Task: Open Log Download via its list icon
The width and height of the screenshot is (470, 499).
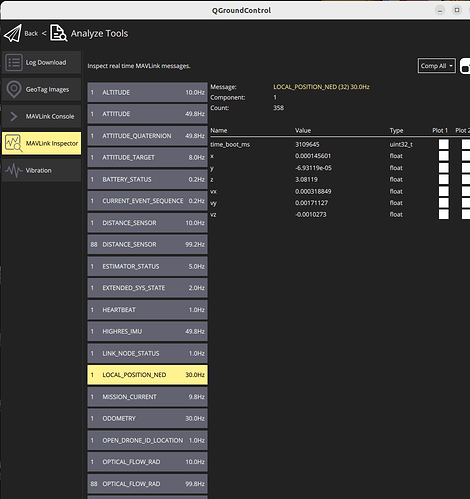Action: (x=14, y=62)
